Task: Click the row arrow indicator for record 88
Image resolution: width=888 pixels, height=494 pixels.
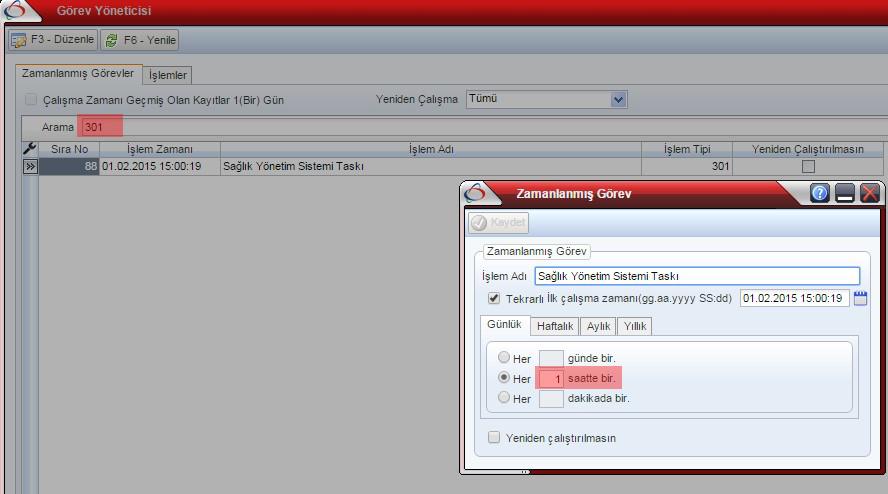Action: click(x=30, y=167)
